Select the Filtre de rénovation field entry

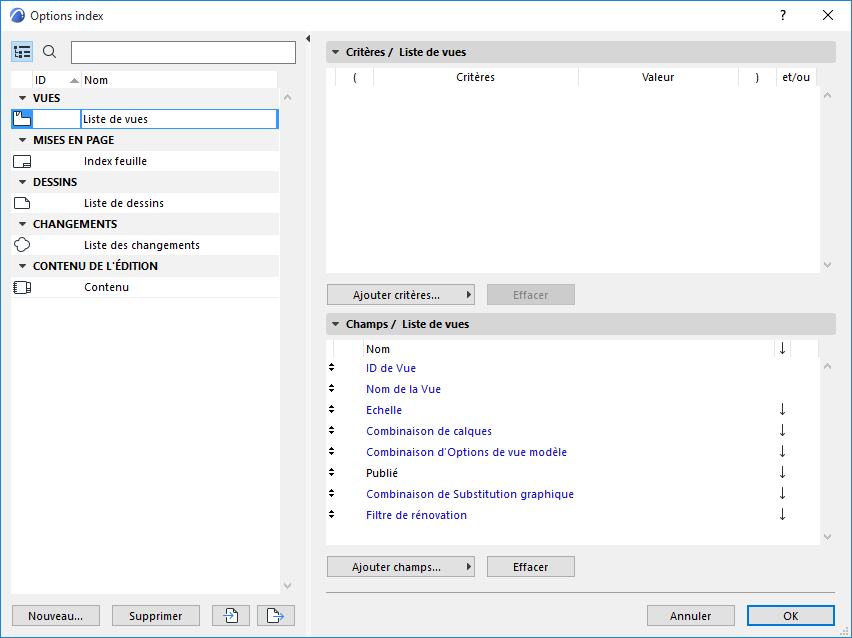point(416,514)
